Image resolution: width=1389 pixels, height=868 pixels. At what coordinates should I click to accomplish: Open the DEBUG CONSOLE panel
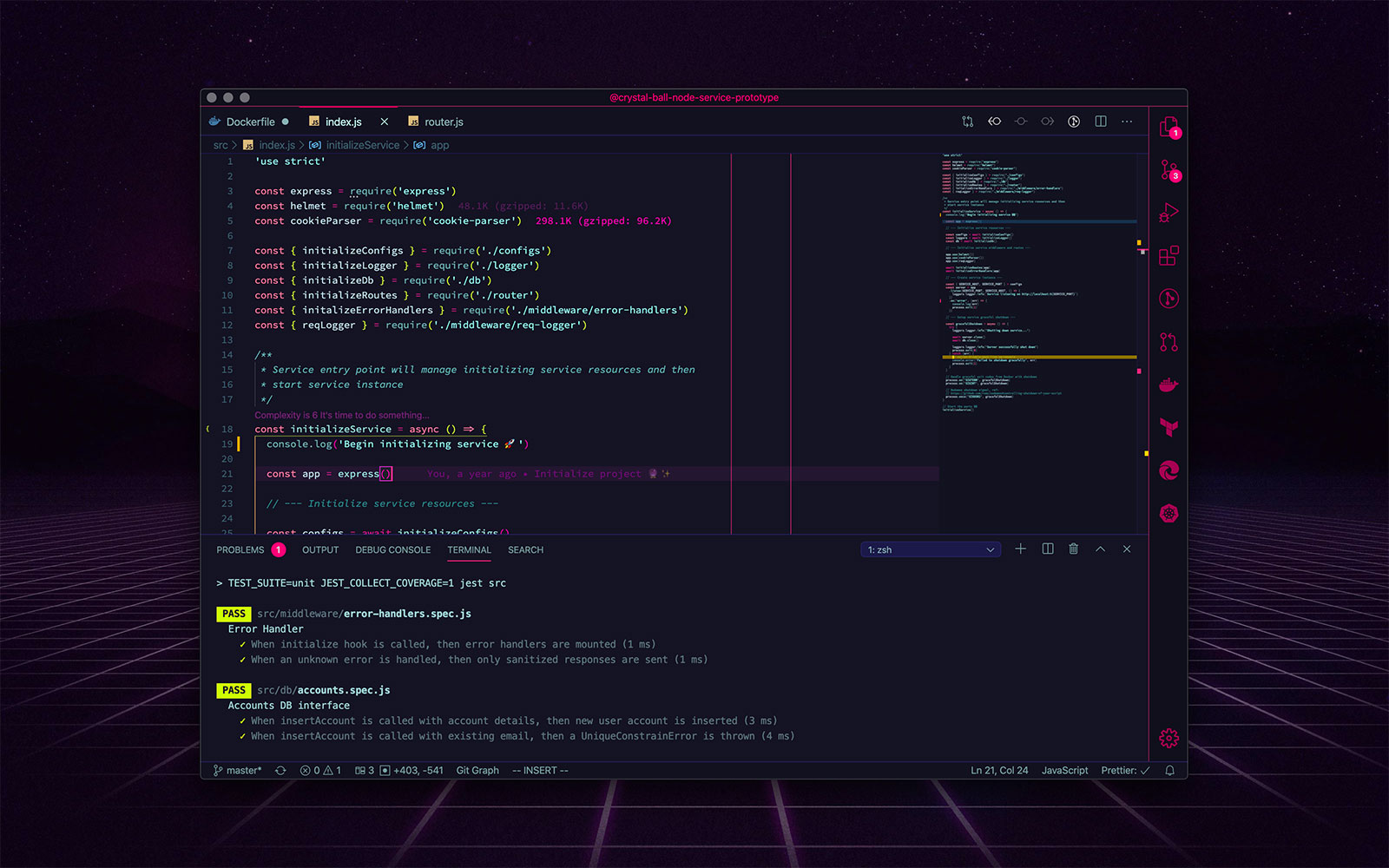pyautogui.click(x=392, y=549)
